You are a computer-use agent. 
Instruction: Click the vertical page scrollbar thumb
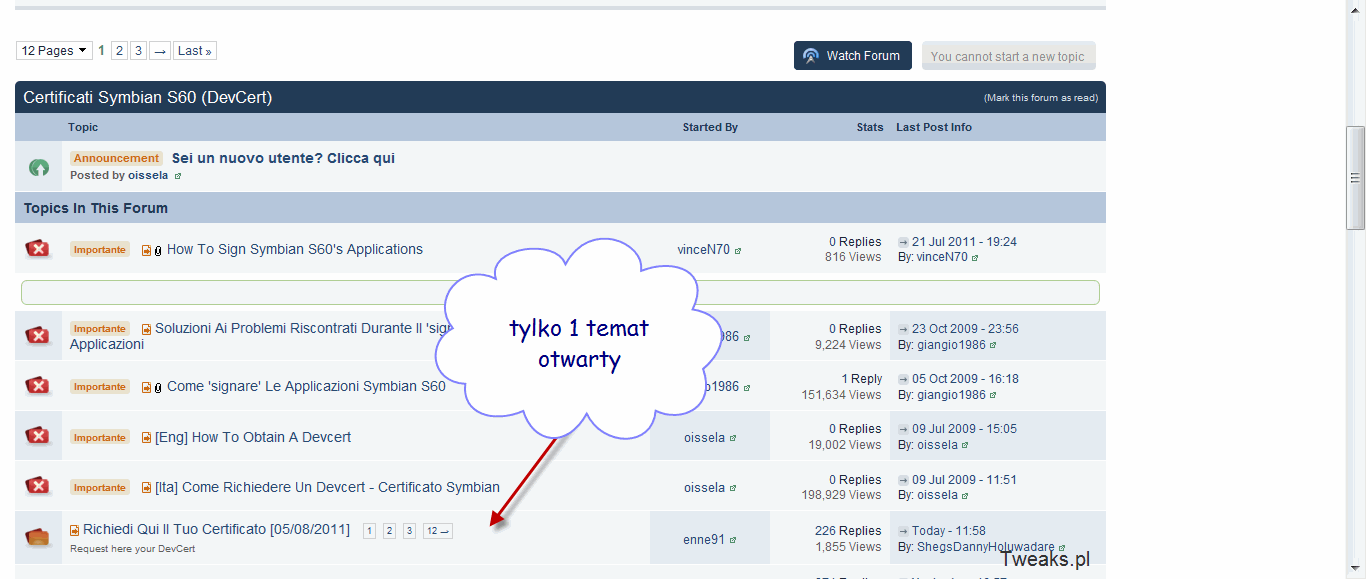1356,178
